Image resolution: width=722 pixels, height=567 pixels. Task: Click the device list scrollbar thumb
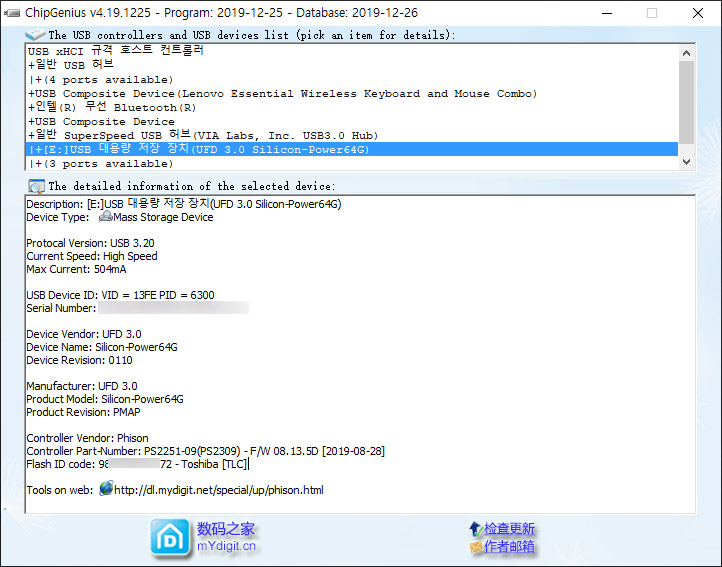click(x=686, y=102)
